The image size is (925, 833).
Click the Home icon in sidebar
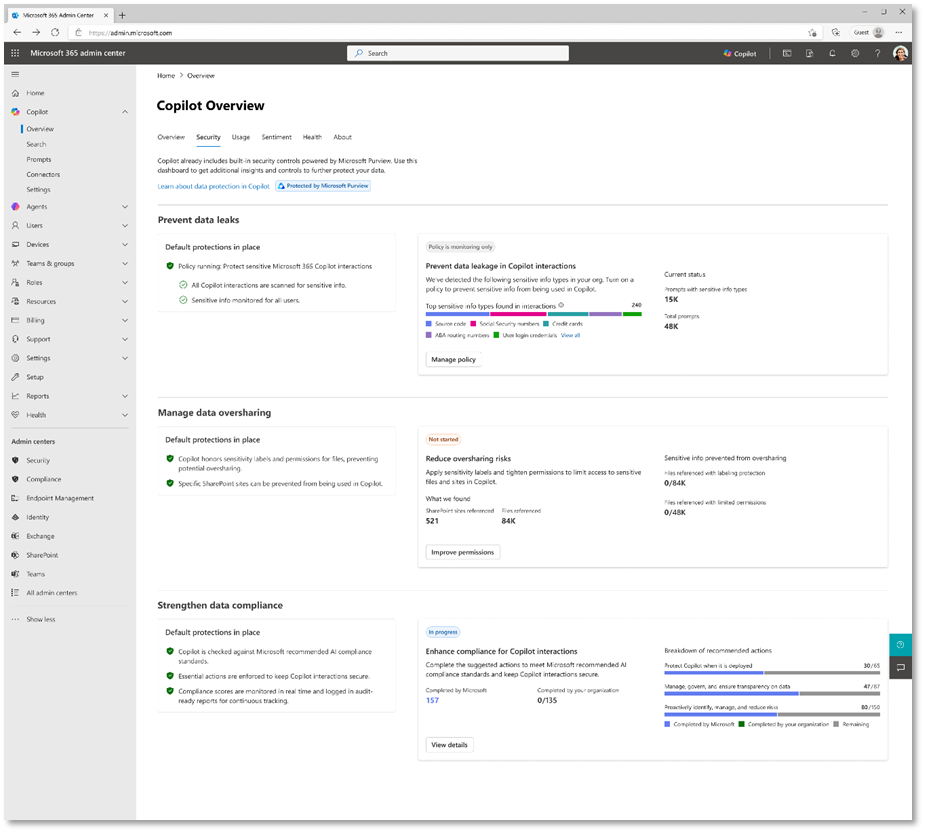(15, 93)
